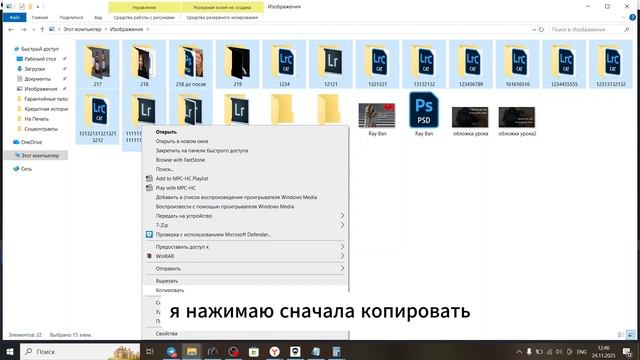
Task: Select 'обложка урока' image thumbnail
Action: click(x=470, y=121)
